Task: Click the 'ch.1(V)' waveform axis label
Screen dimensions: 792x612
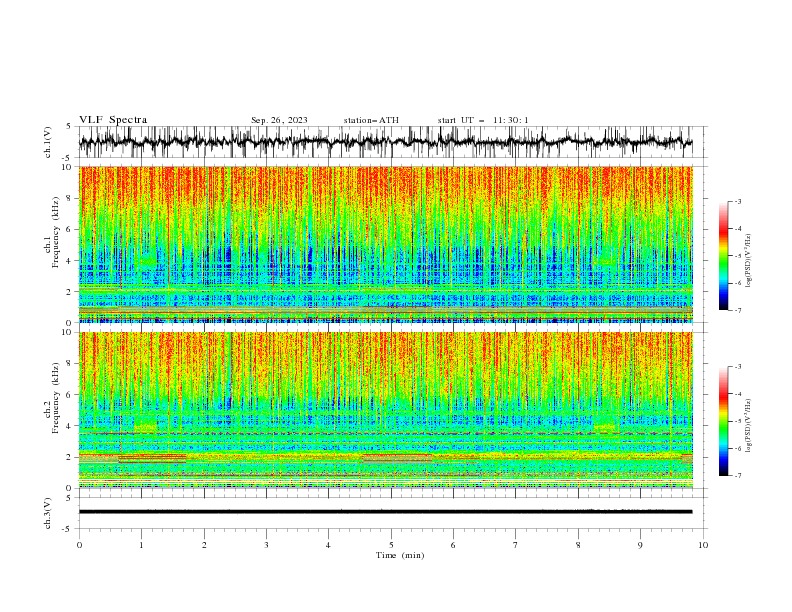Action: (x=48, y=142)
